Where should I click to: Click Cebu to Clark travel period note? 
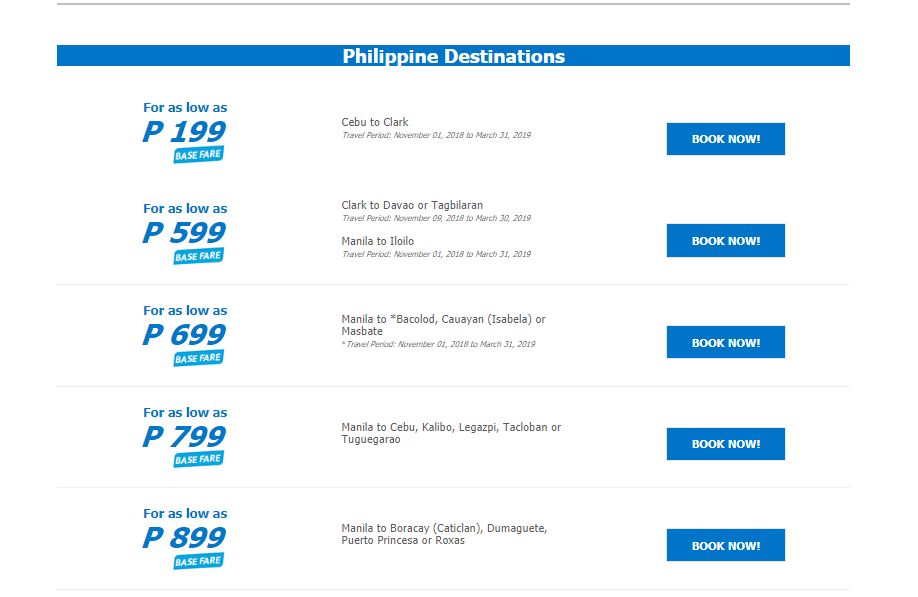(x=436, y=135)
